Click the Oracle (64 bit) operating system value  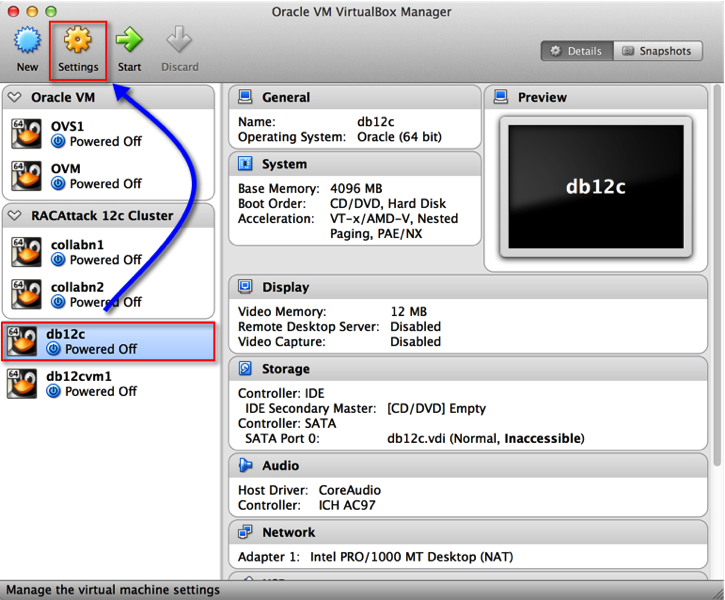(399, 137)
